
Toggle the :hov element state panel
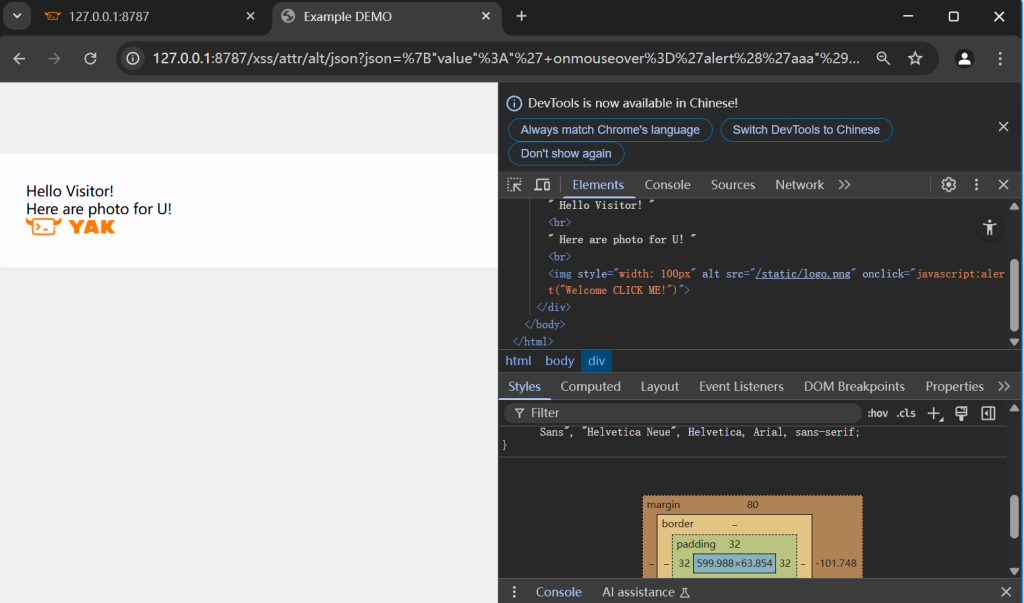coord(877,413)
